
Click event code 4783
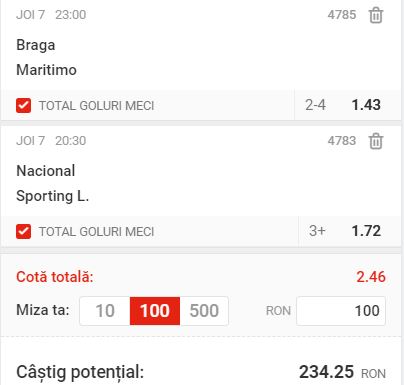pos(342,141)
